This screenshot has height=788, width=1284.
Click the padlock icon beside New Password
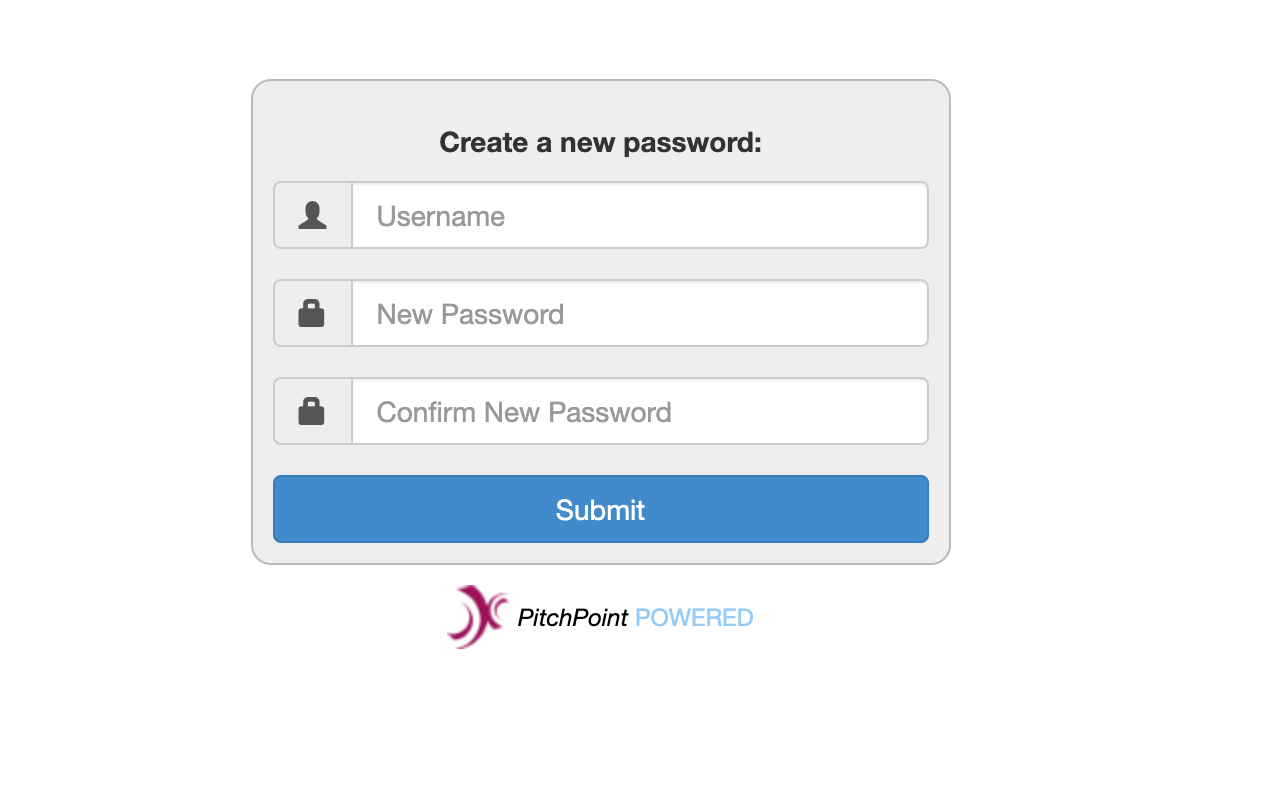(x=311, y=312)
